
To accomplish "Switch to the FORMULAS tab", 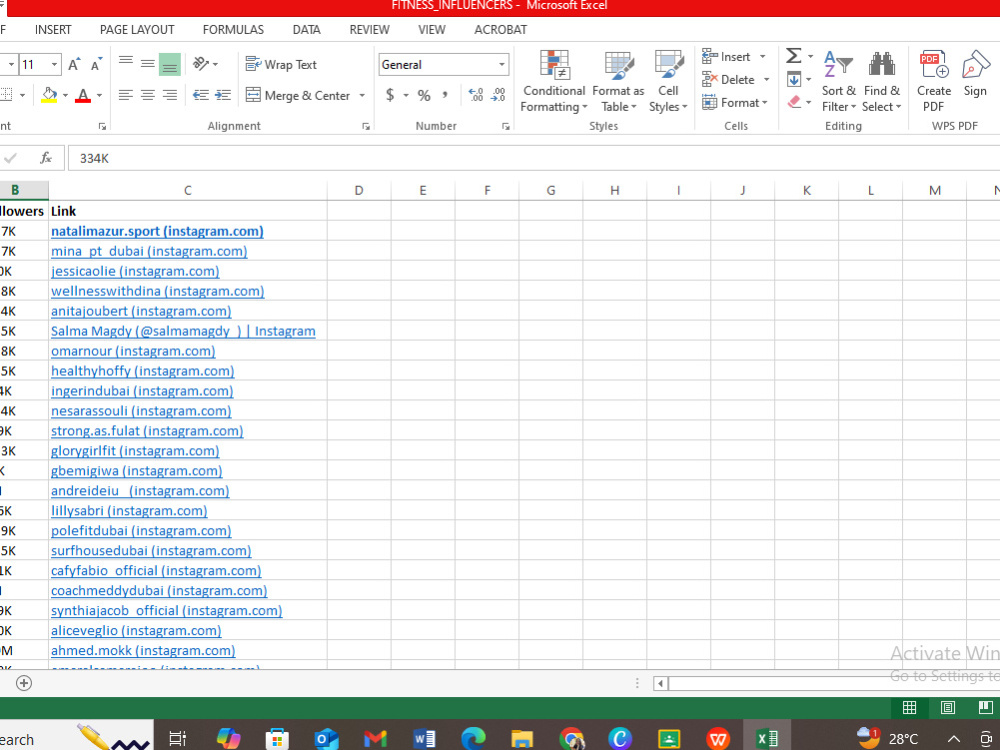I will coord(233,30).
